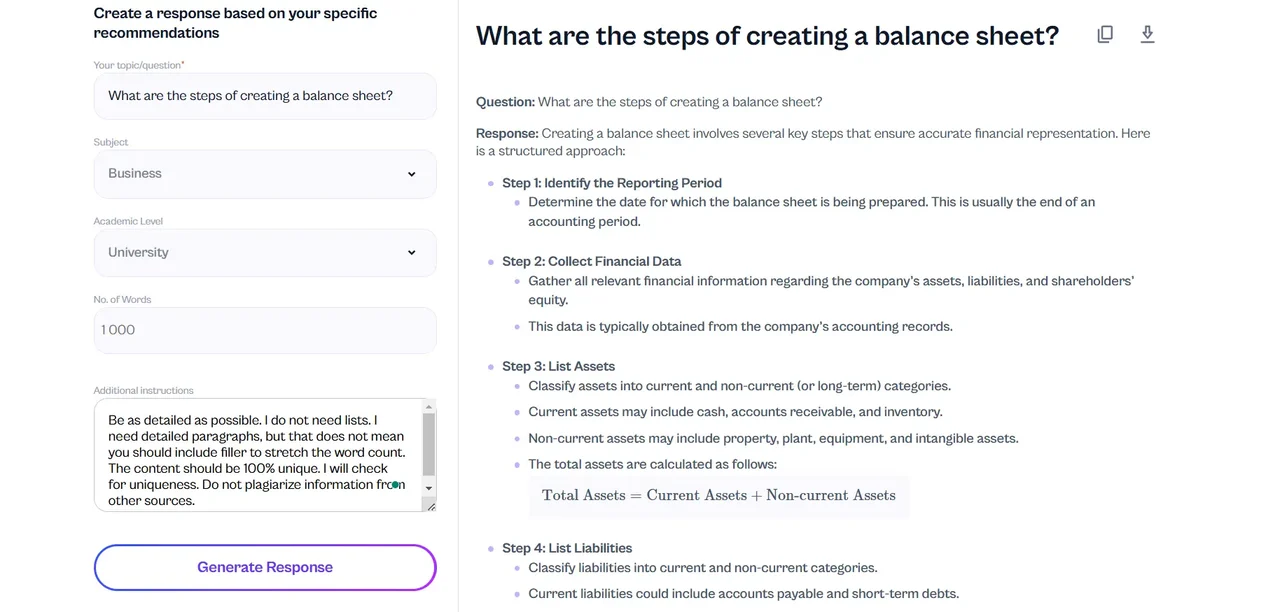1280x612 pixels.
Task: Click the No. of Words field showing 1000
Action: [x=265, y=330]
